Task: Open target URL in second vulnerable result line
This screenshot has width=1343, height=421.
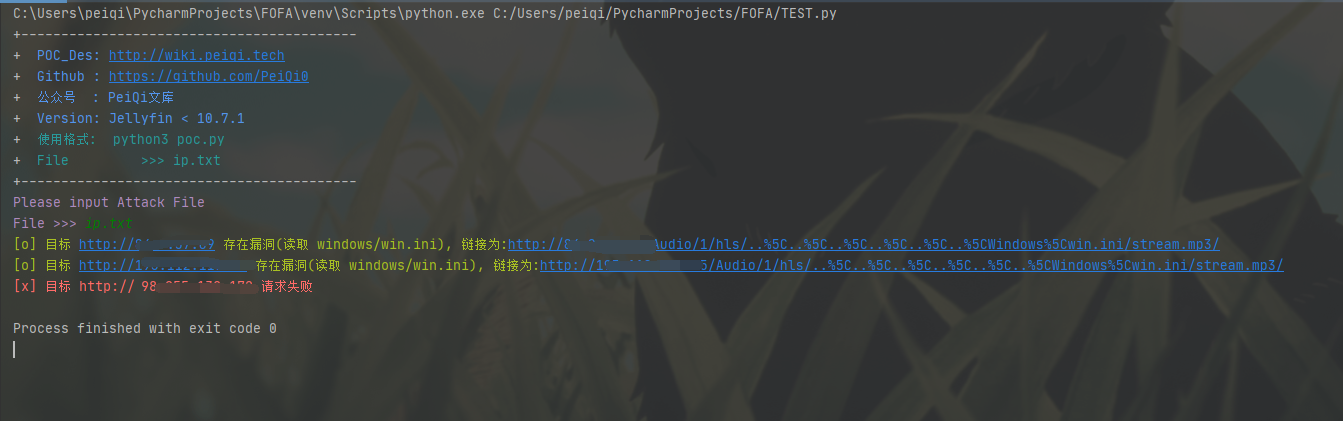Action: 163,266
